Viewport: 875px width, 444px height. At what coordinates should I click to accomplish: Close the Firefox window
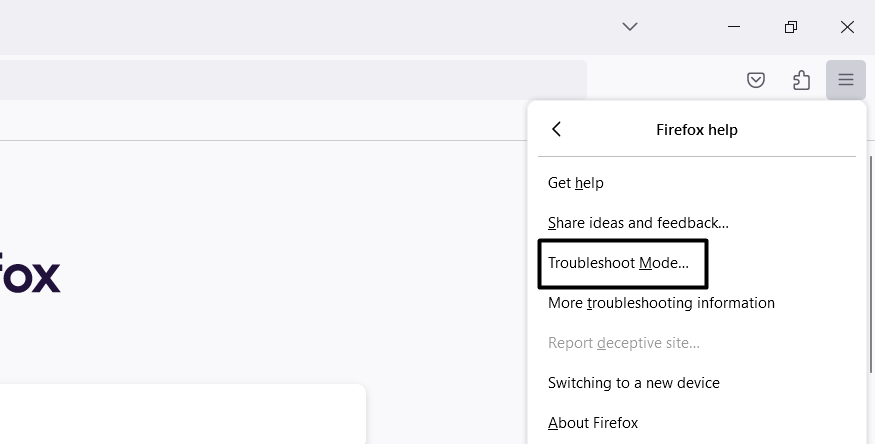pos(847,27)
